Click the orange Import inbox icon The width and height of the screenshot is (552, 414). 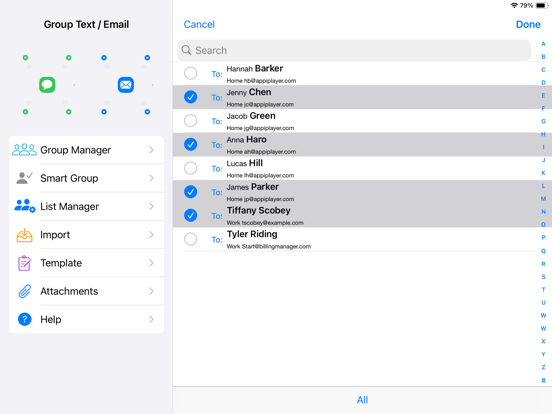(24, 235)
